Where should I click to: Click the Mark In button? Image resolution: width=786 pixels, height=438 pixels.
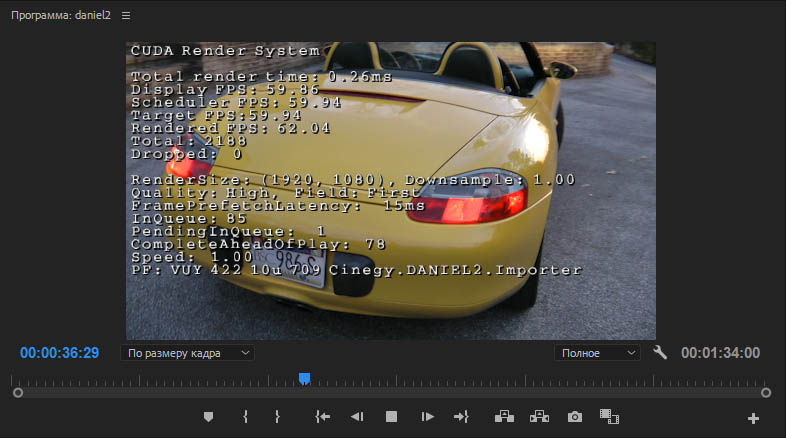245,416
